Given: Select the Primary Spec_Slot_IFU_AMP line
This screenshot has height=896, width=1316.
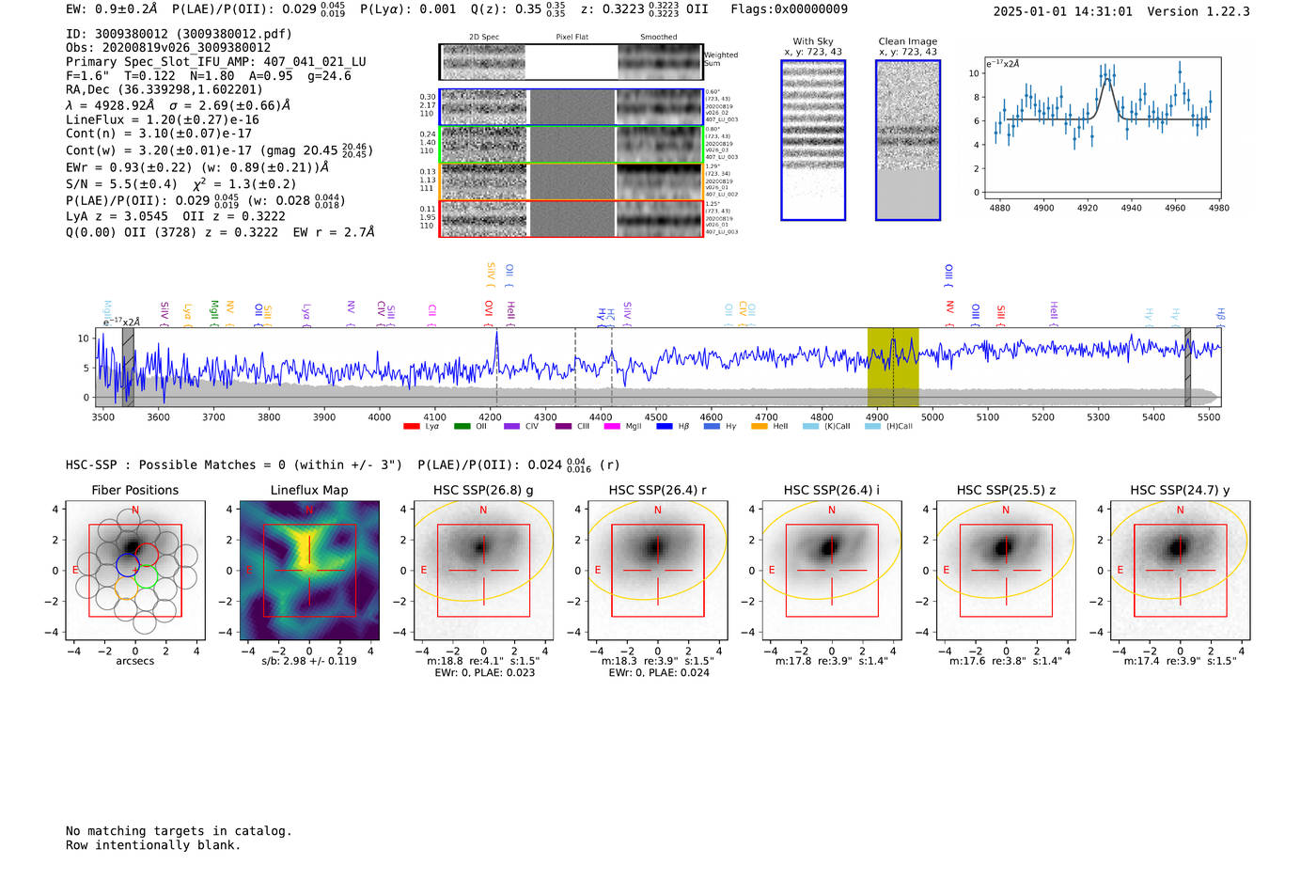Looking at the screenshot, I should click(x=216, y=62).
